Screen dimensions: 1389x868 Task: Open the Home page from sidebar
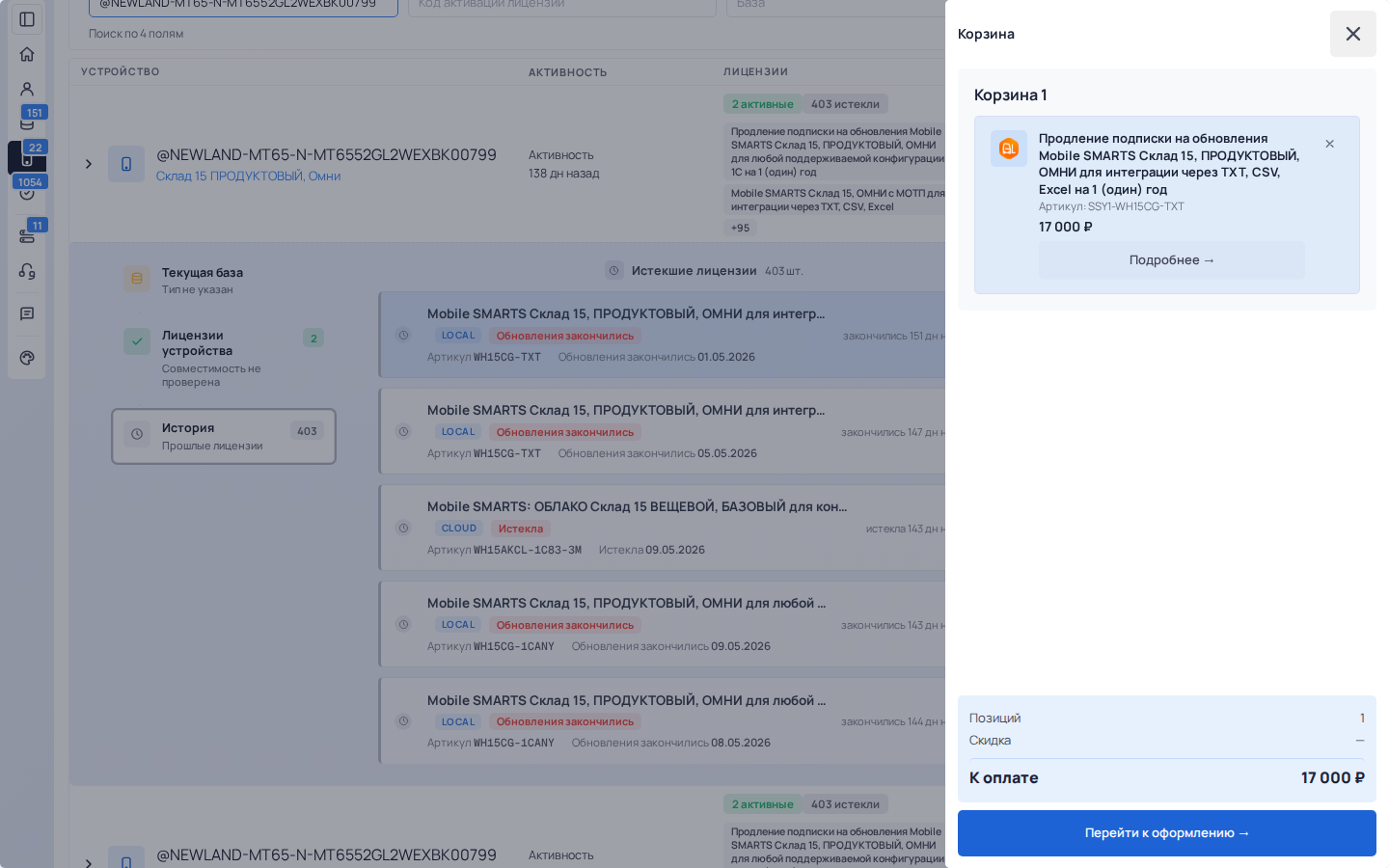pos(27,54)
